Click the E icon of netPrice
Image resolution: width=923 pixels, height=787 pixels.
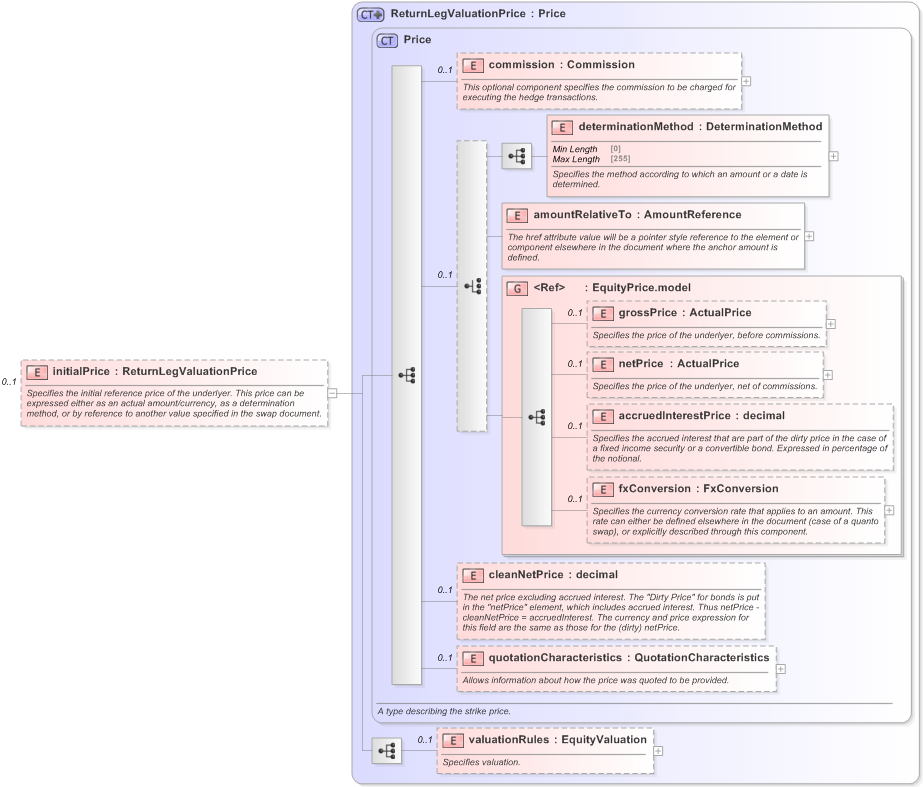point(603,364)
